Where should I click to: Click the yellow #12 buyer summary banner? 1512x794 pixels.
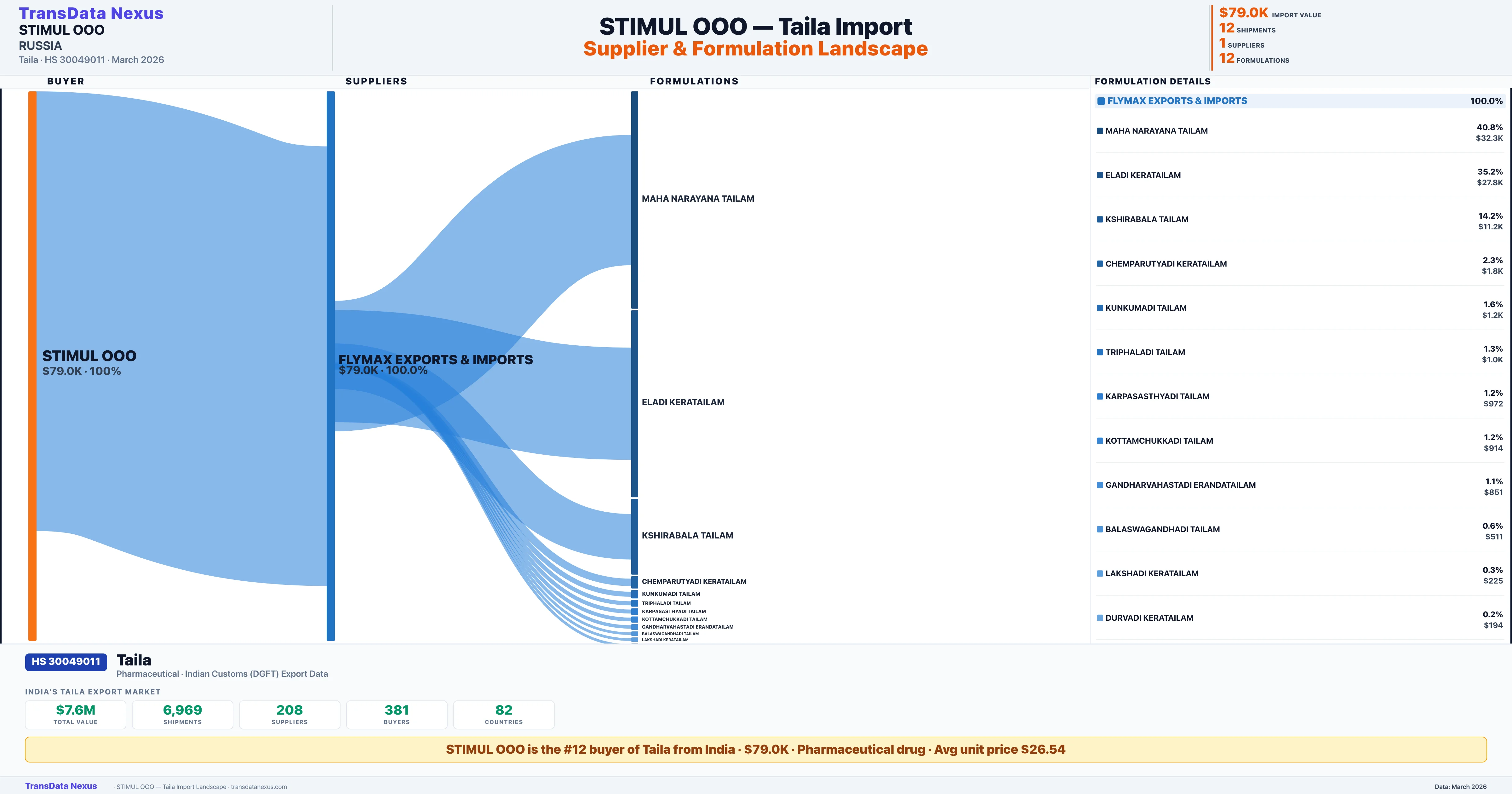click(755, 749)
